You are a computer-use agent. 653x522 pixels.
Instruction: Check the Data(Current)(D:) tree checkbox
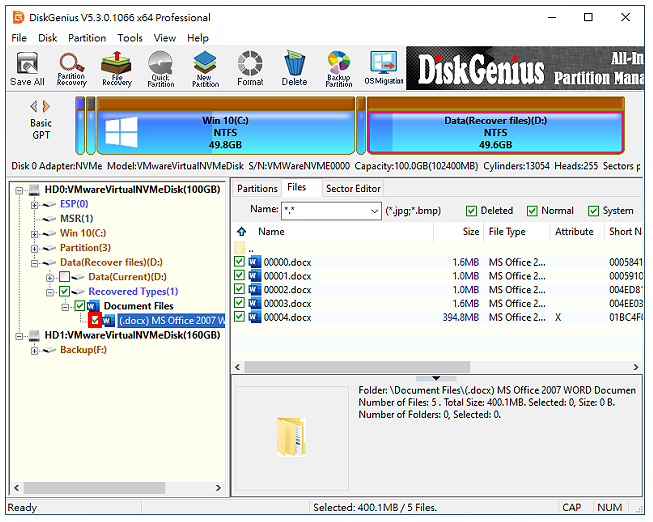[64, 277]
